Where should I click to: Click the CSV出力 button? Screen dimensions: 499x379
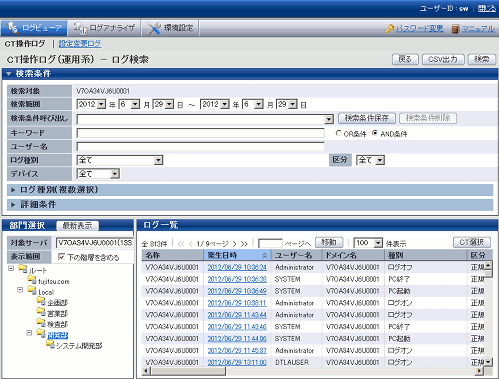[443, 59]
